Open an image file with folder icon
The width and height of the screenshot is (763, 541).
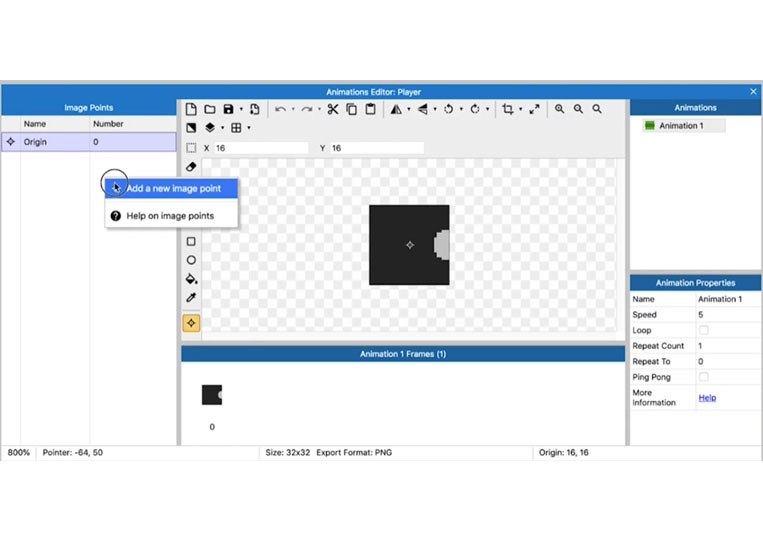(210, 109)
